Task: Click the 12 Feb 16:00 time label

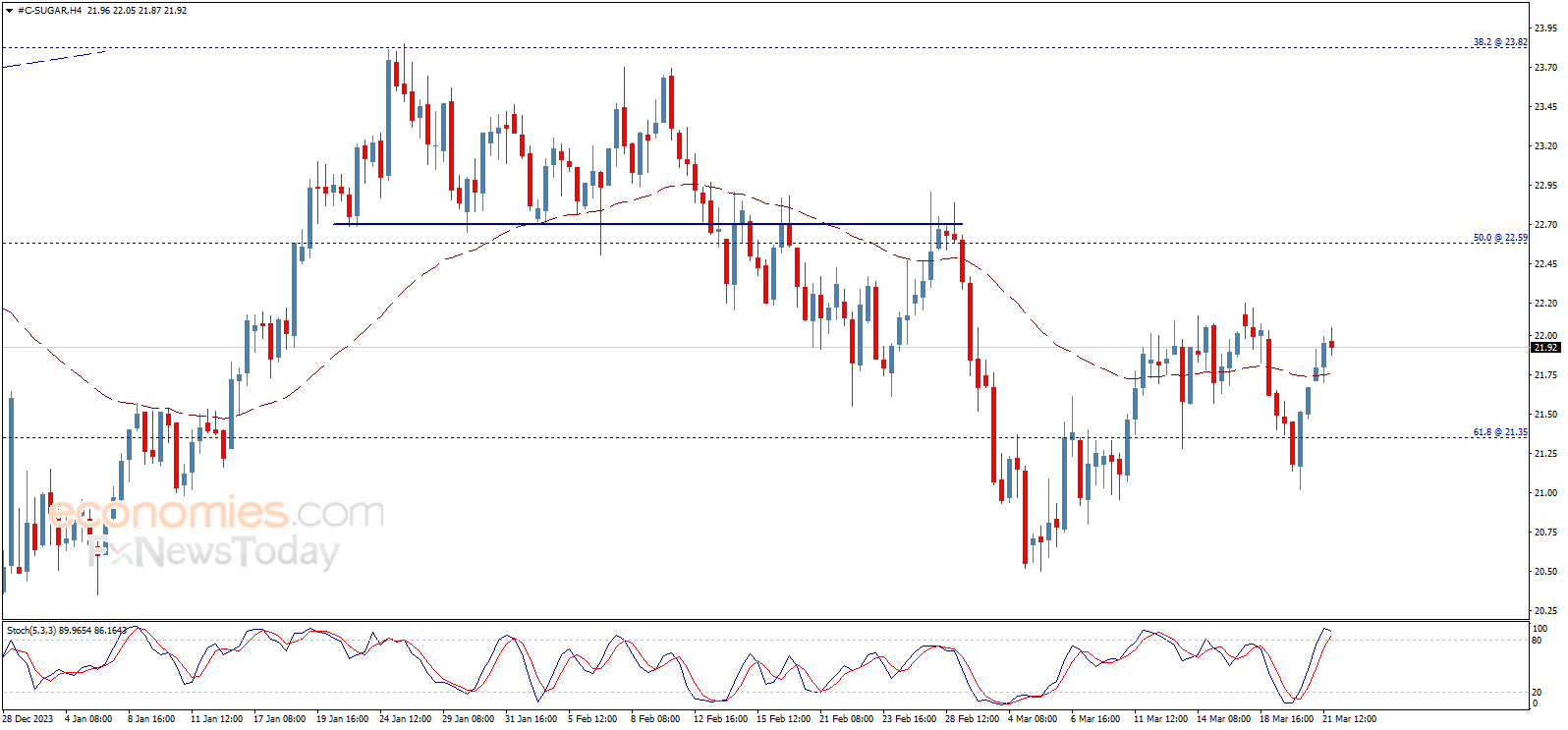Action: [720, 719]
